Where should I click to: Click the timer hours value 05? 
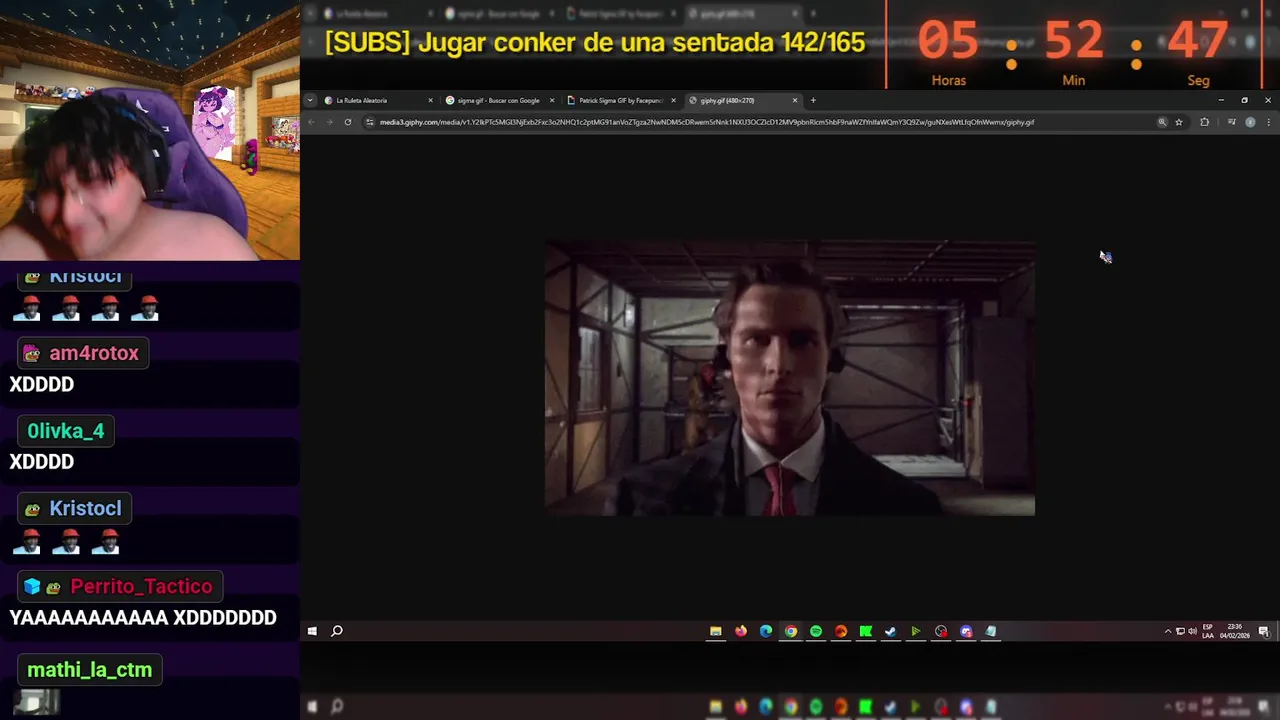tap(948, 41)
